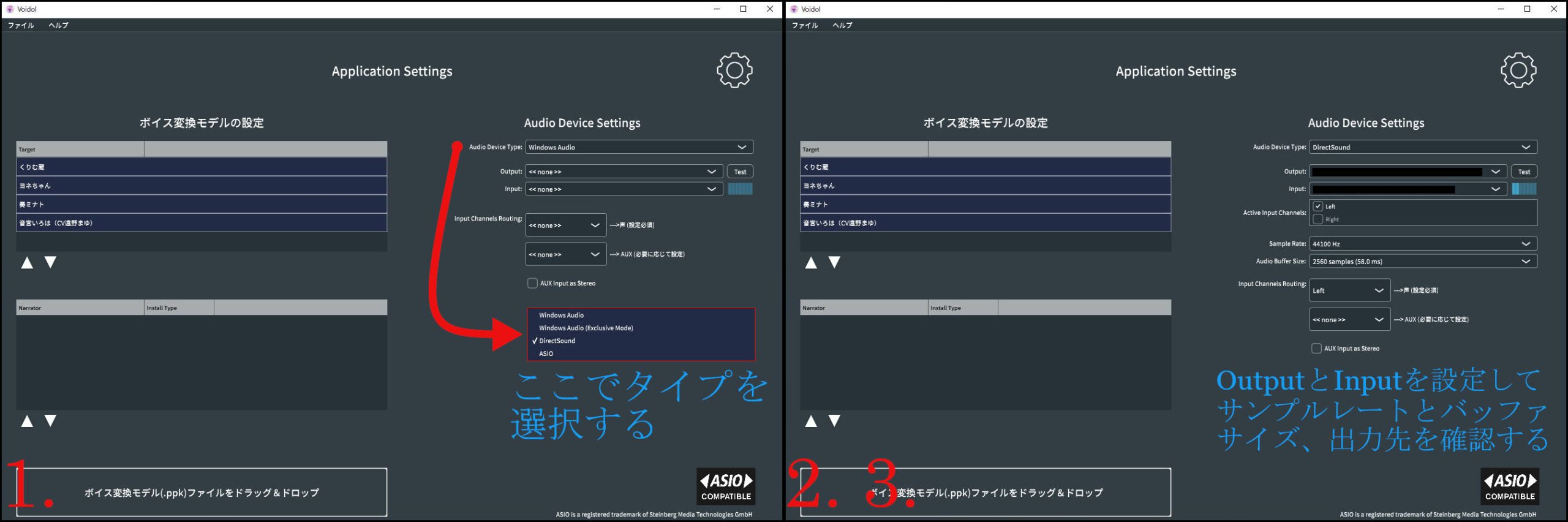Move target up in right window's Target list
Screen dimensions: 1568x522
click(811, 263)
